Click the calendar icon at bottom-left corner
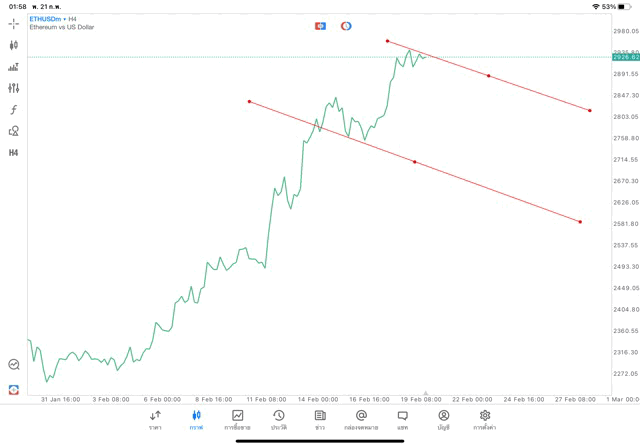The image size is (640, 447). coord(13,389)
